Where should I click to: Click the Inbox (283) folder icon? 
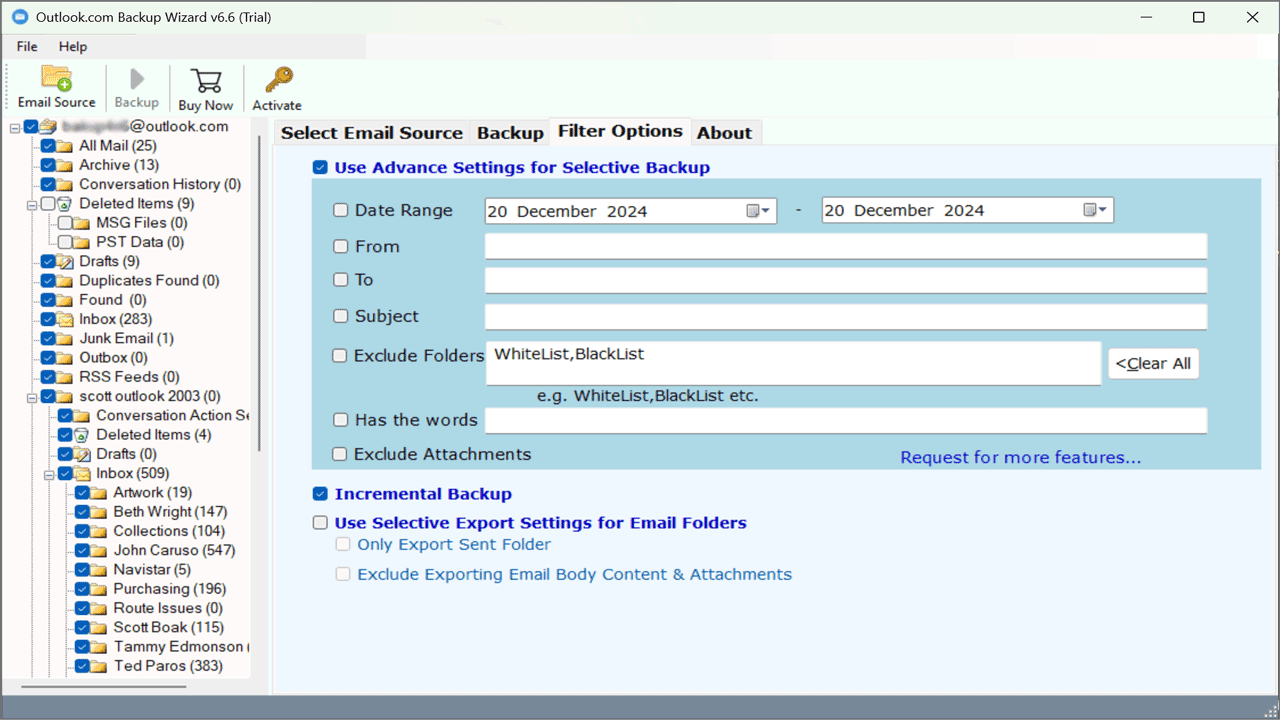(x=64, y=320)
